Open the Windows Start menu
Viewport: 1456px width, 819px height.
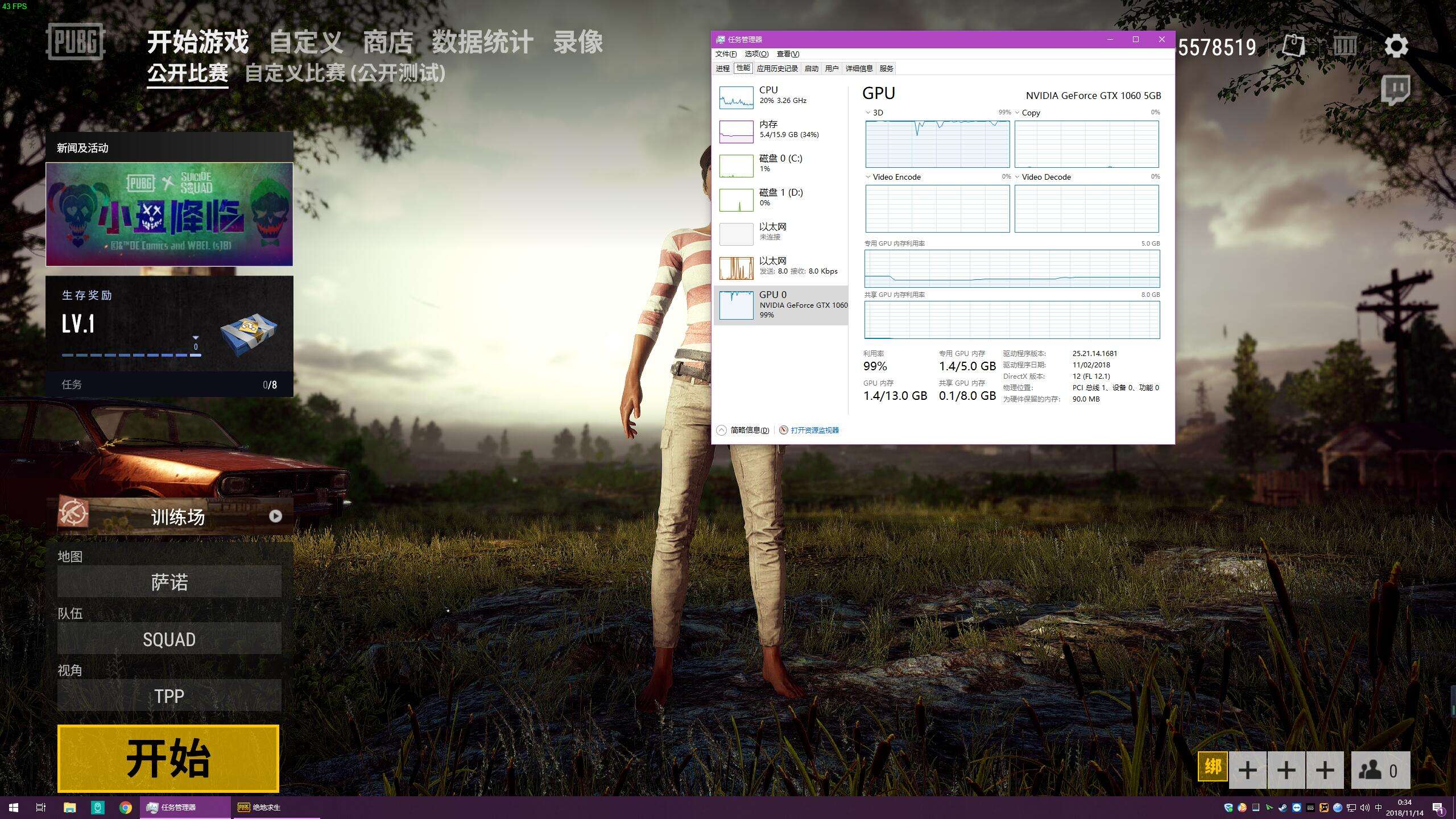coord(14,807)
